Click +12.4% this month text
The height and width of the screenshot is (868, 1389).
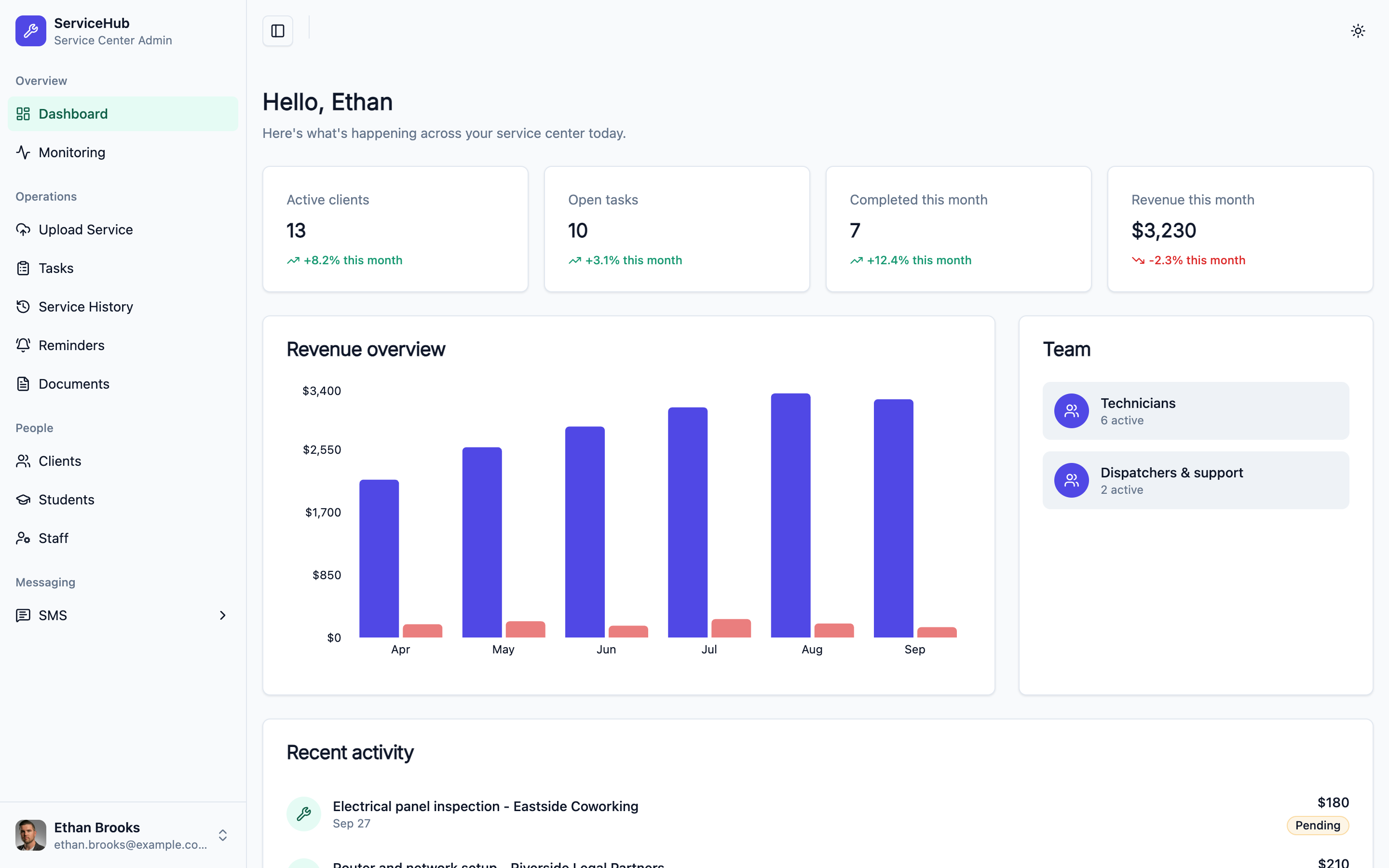(919, 260)
